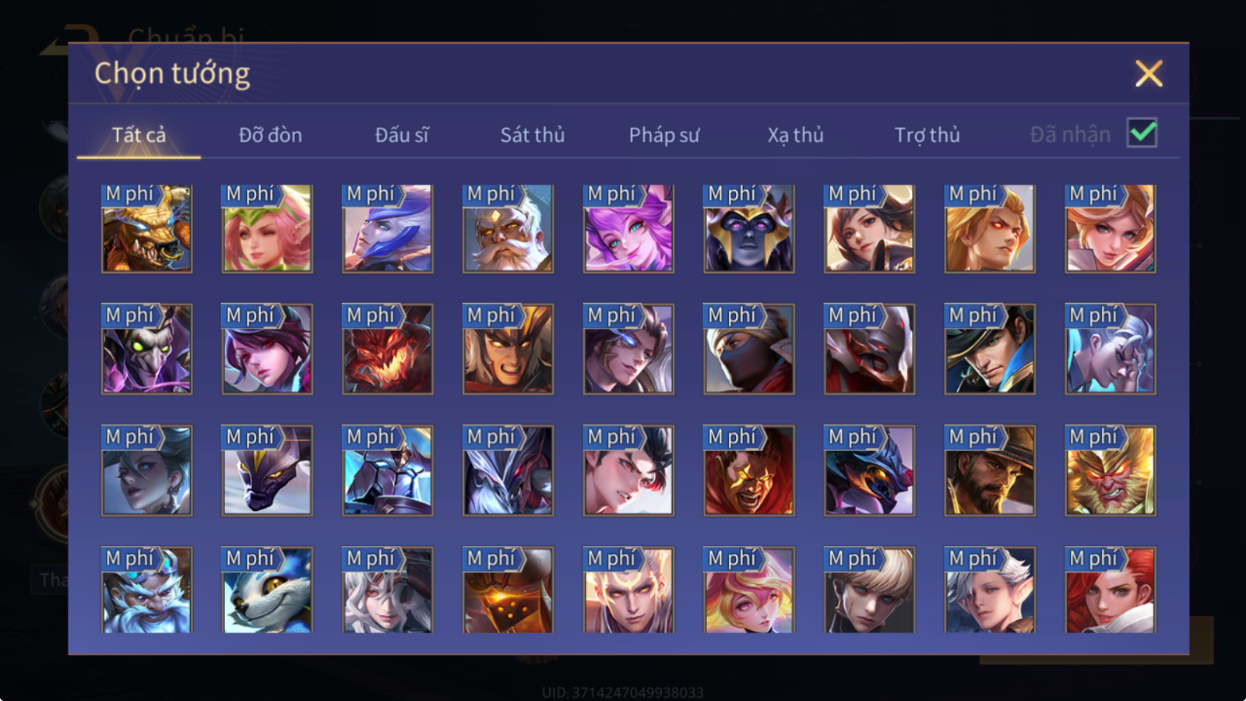Select the Tất cả tab
1246x701 pixels.
point(139,135)
